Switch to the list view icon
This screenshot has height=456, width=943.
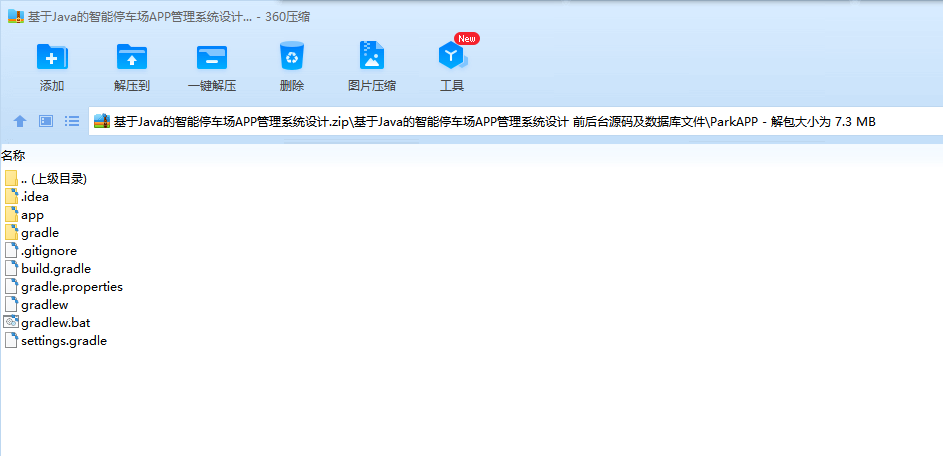72,122
